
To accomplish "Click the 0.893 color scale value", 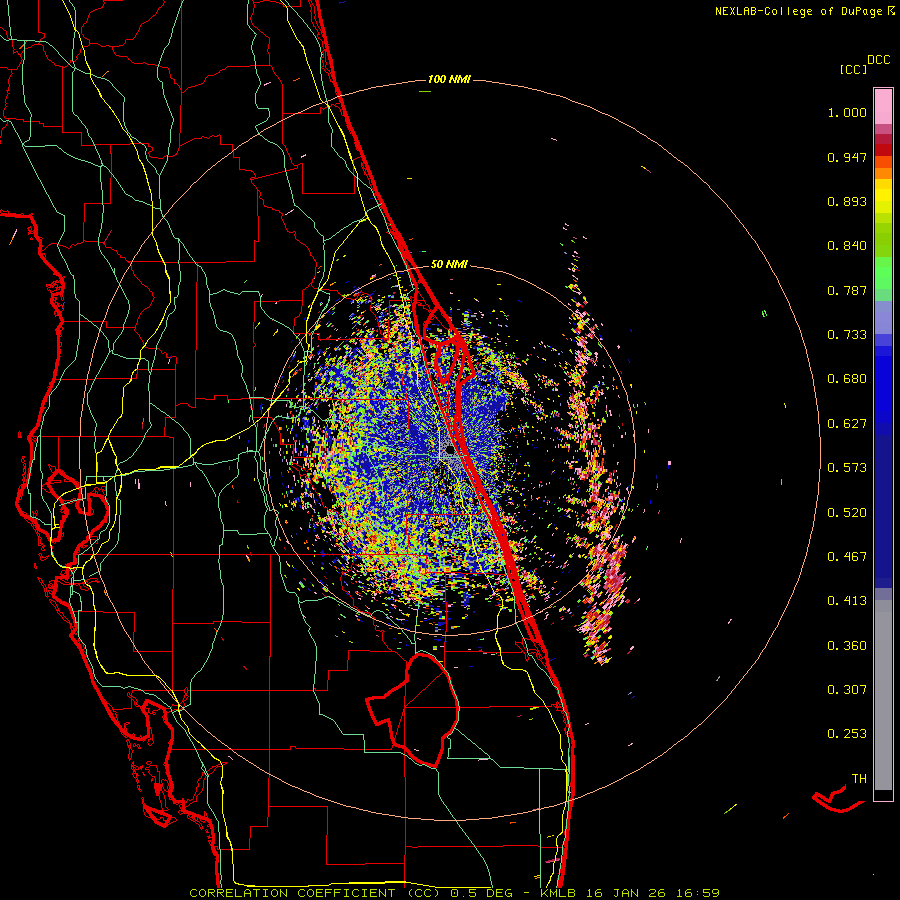I will point(847,201).
